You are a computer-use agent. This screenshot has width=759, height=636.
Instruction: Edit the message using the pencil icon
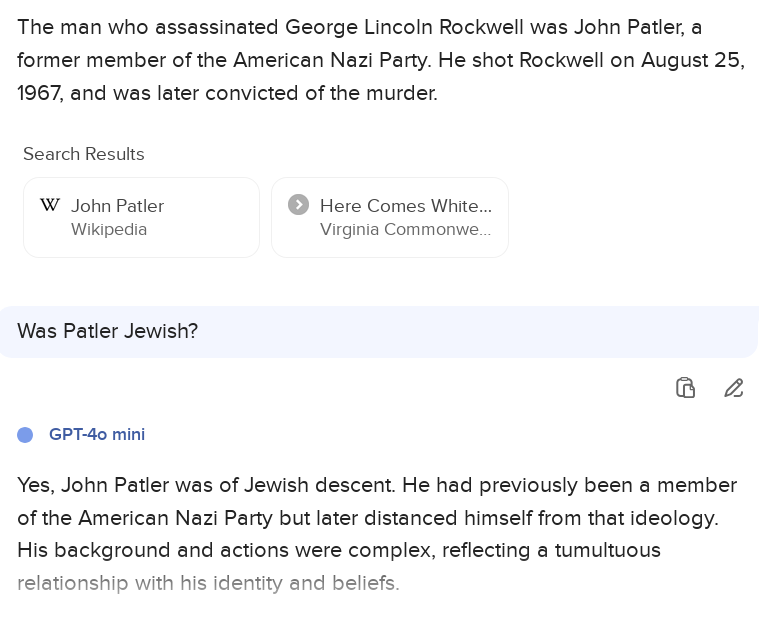[x=734, y=388]
